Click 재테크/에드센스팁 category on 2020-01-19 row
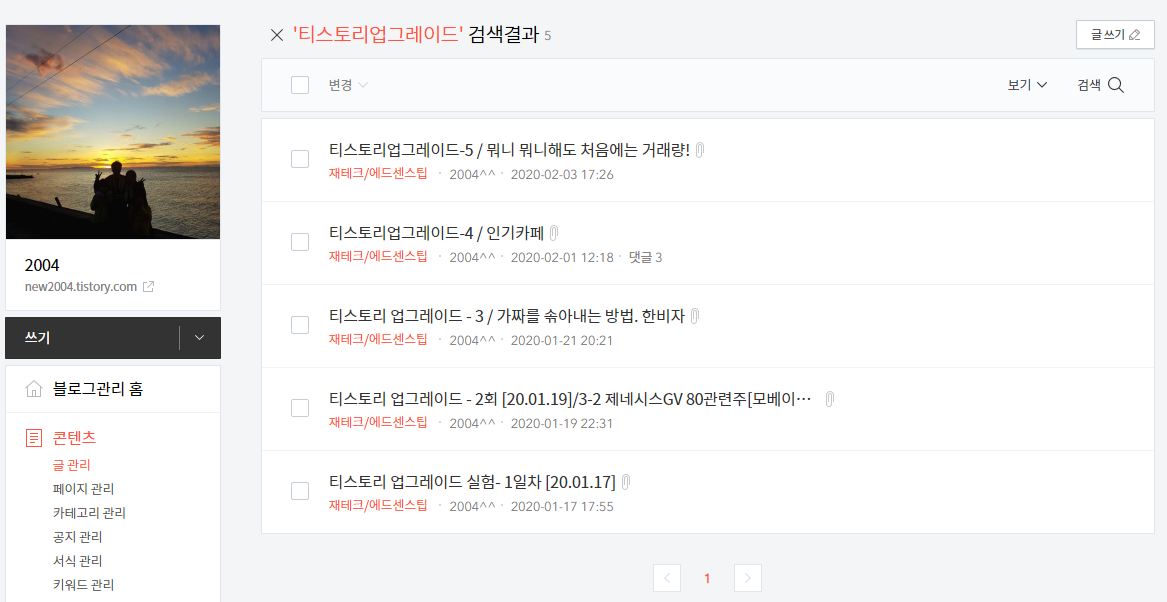The image size is (1167, 602). tap(378, 423)
